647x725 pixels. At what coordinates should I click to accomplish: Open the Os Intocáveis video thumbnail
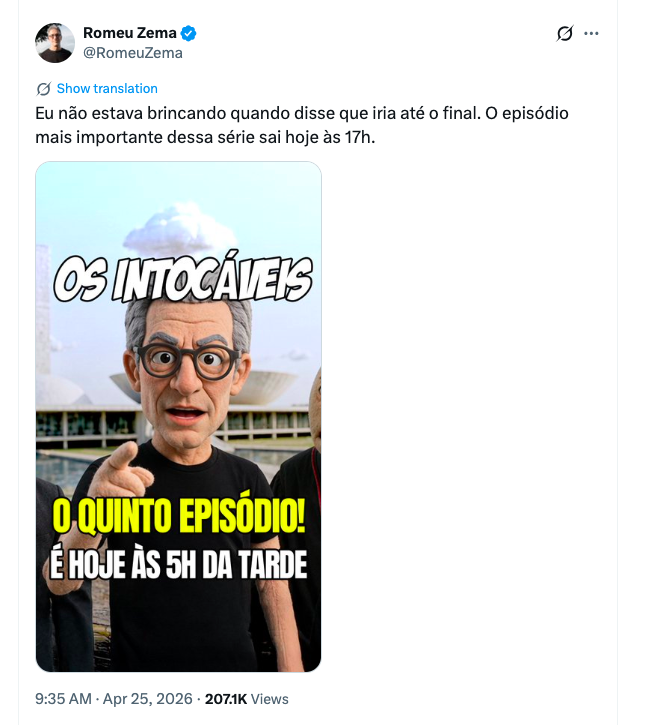click(x=178, y=416)
